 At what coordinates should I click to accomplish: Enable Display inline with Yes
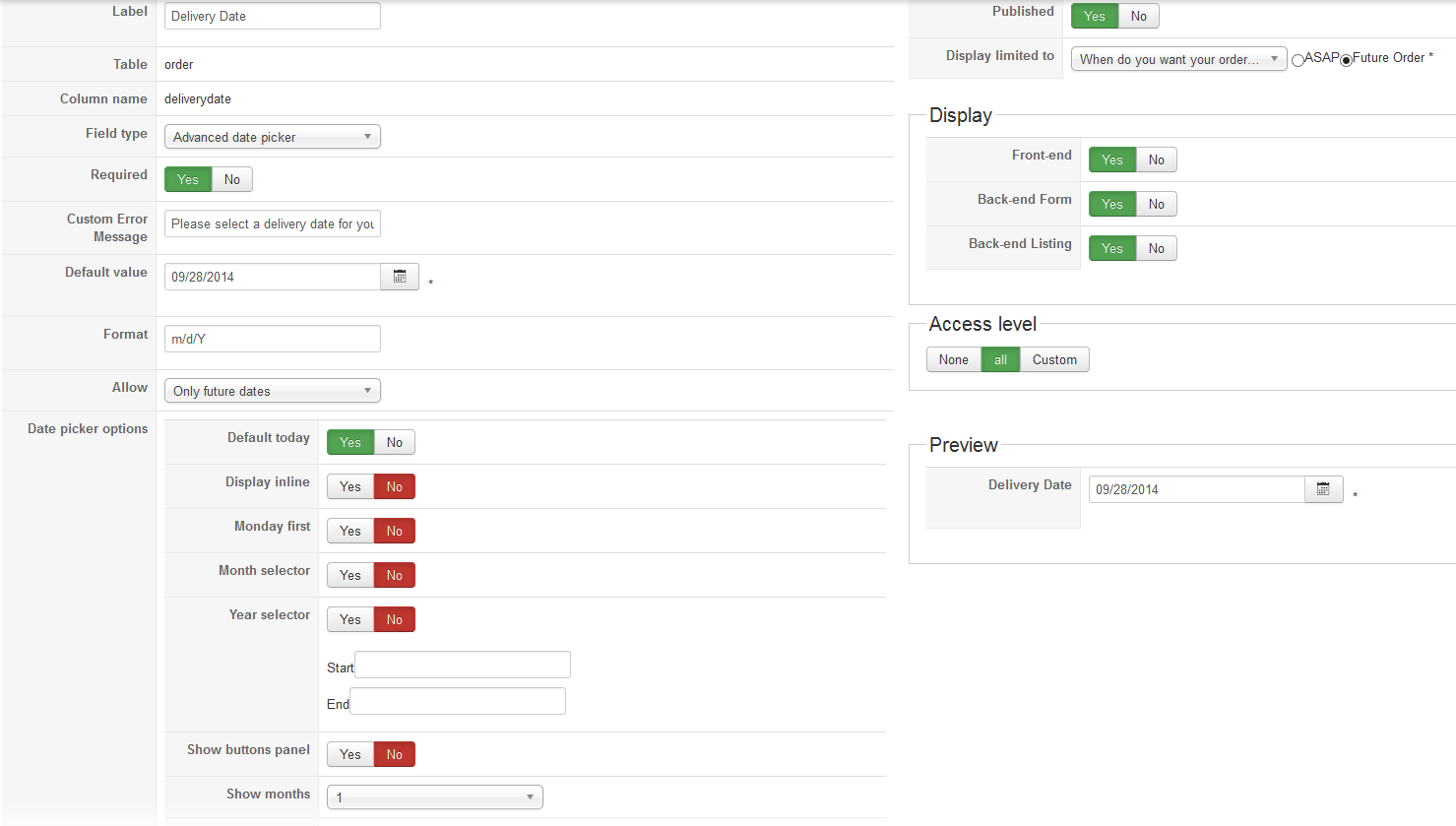(x=350, y=486)
